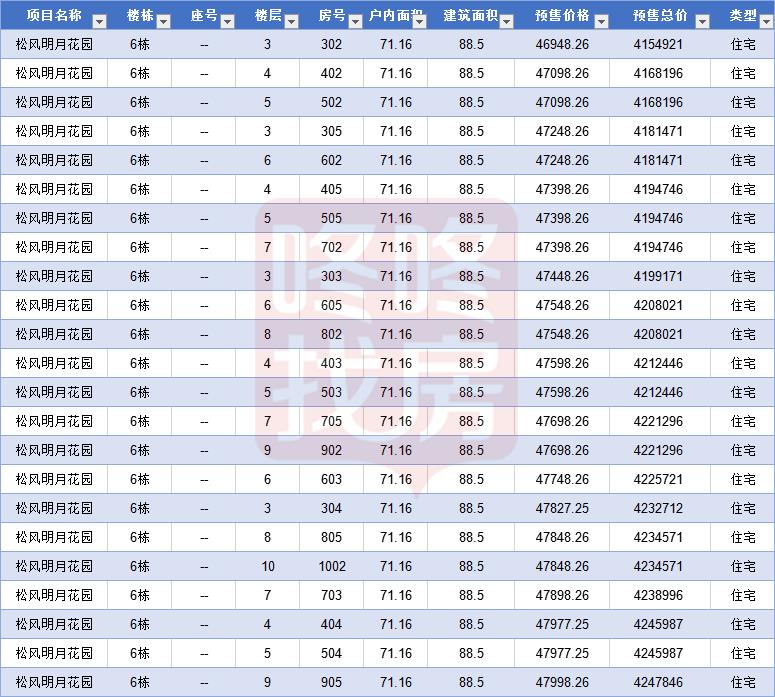Select the total price cell 4154921

tap(658, 44)
